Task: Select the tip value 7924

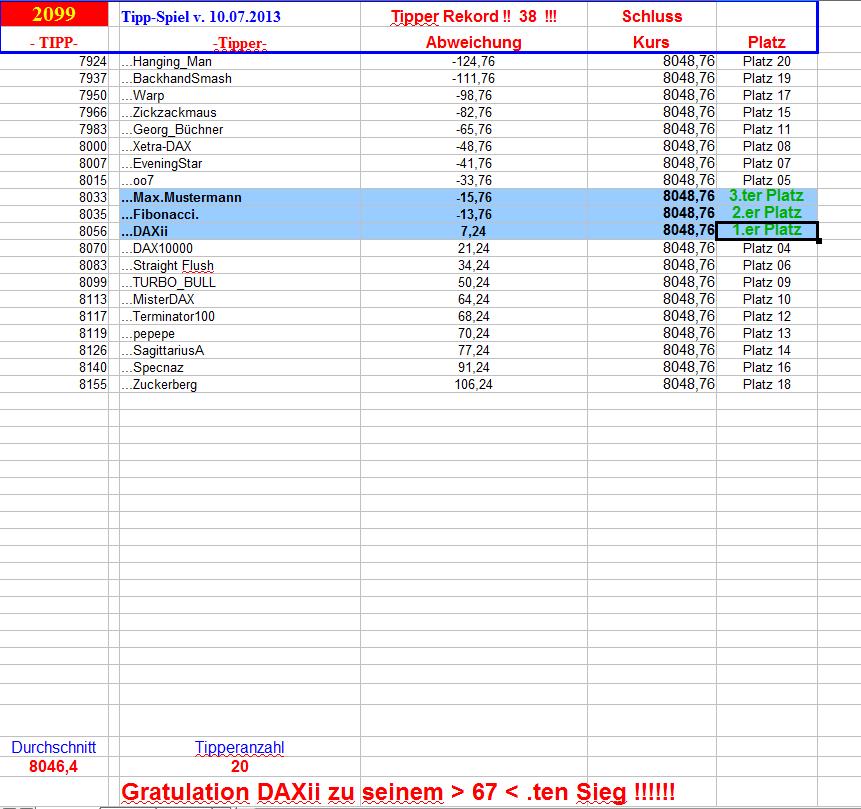Action: tap(92, 62)
